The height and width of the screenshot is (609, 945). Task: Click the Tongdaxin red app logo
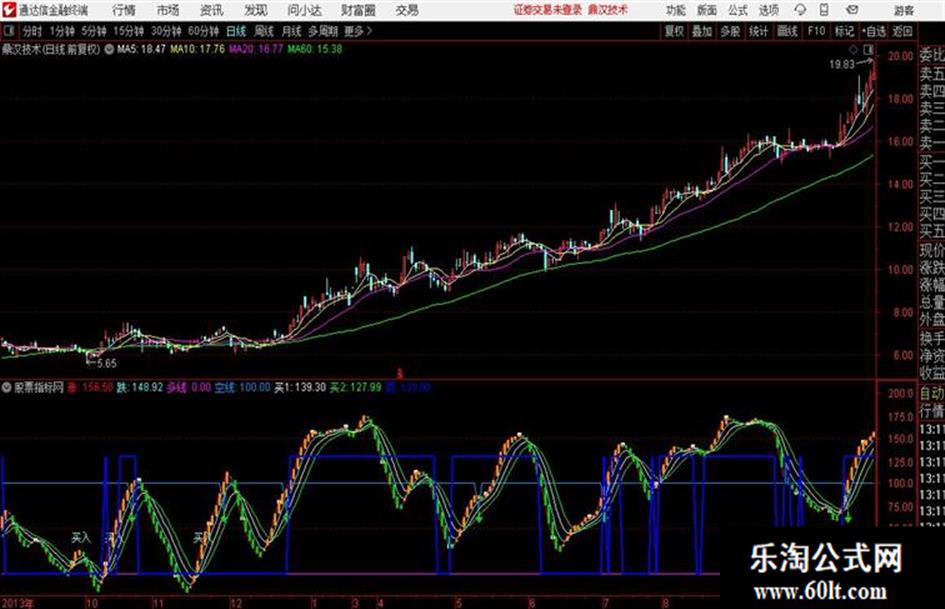tap(9, 10)
